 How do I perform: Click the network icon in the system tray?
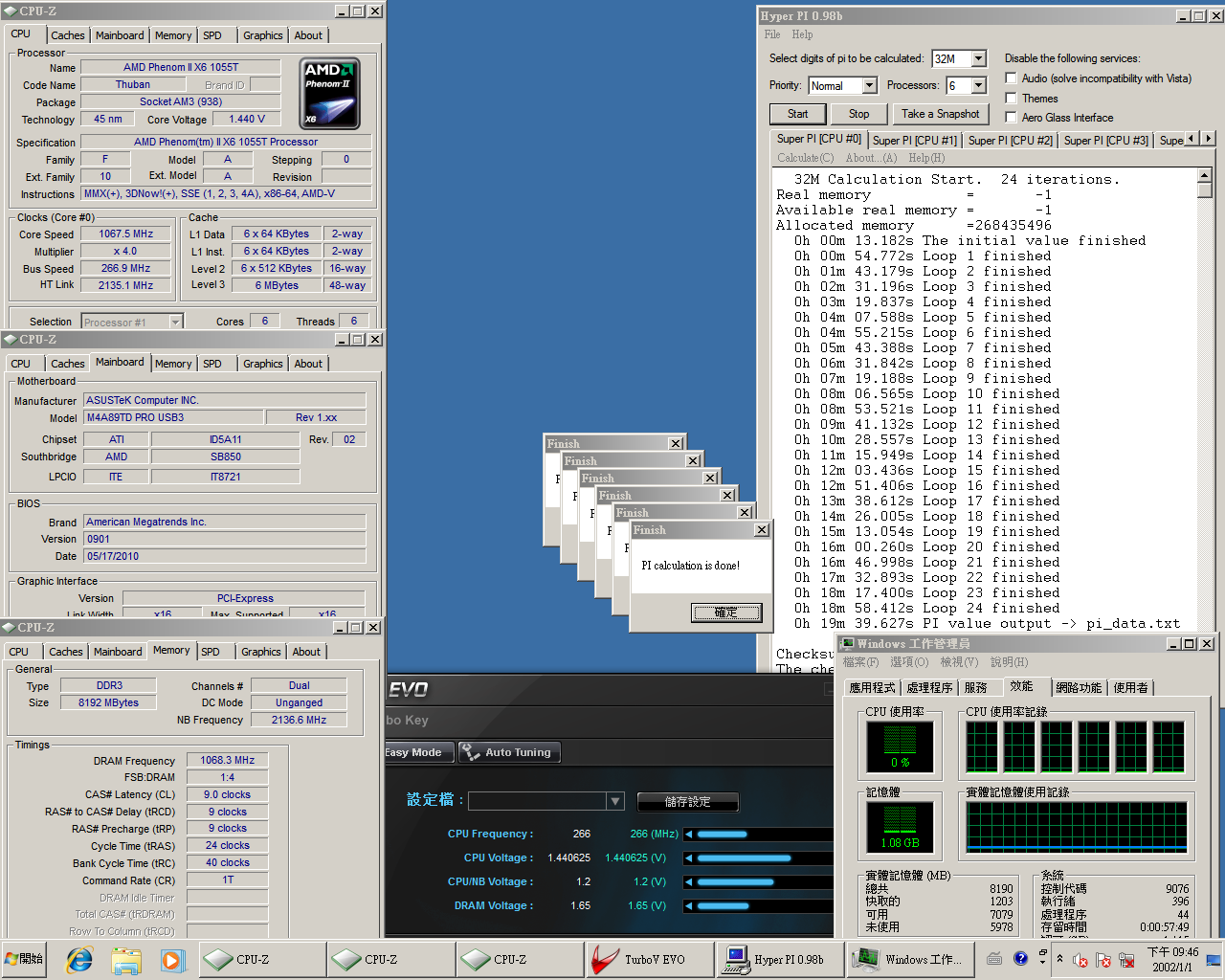[x=1126, y=960]
